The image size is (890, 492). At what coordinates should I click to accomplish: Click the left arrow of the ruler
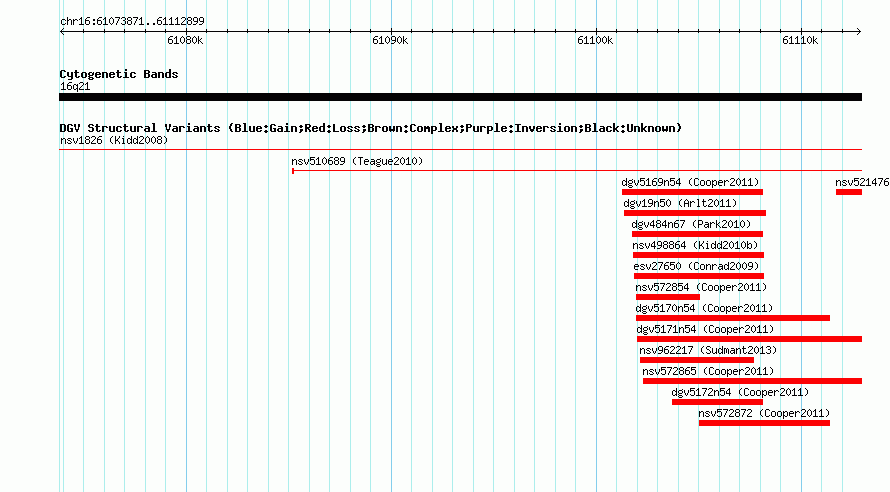coord(62,31)
